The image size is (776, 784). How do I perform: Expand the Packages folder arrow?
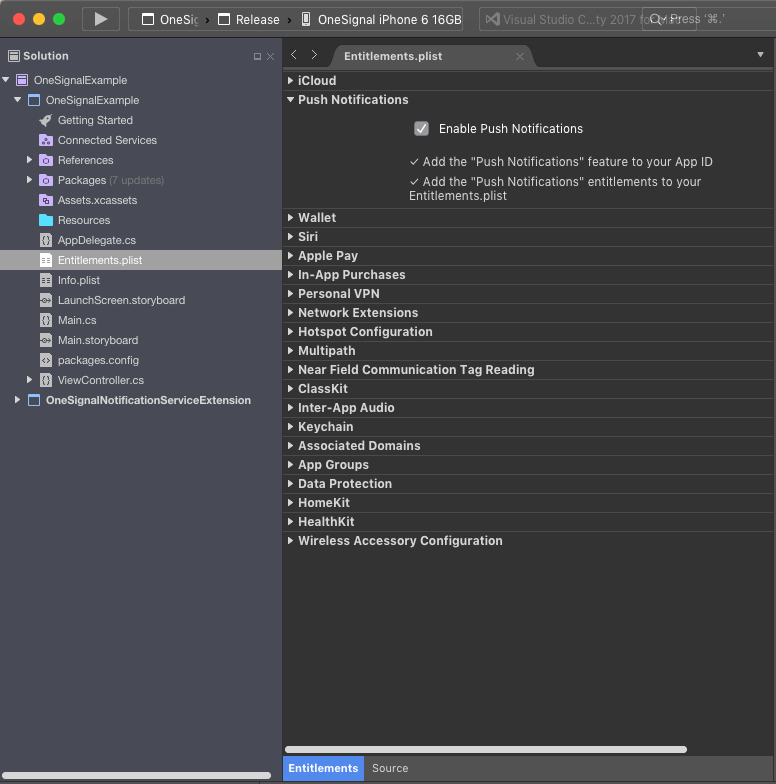tap(29, 180)
